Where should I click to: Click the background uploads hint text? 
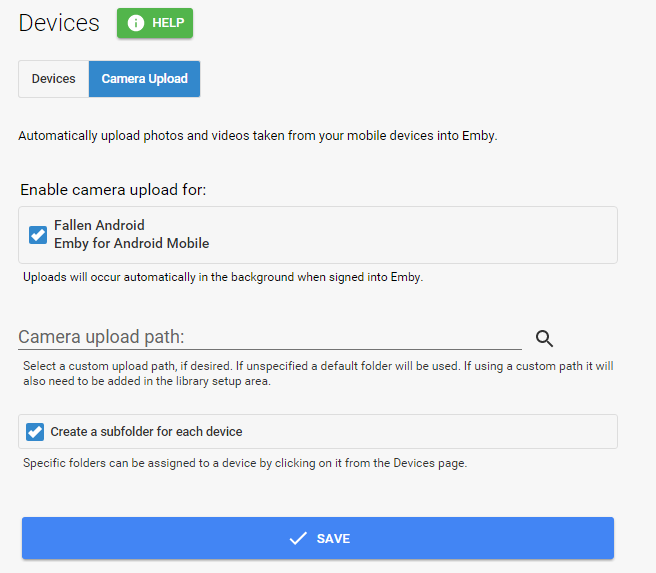pyautogui.click(x=223, y=277)
